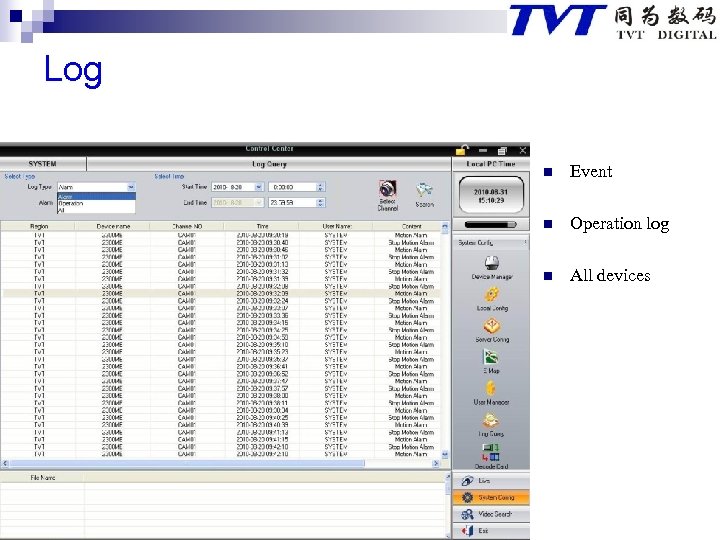Image resolution: width=720 pixels, height=540 pixels.
Task: Open the Decode Card icon
Action: coord(490,452)
